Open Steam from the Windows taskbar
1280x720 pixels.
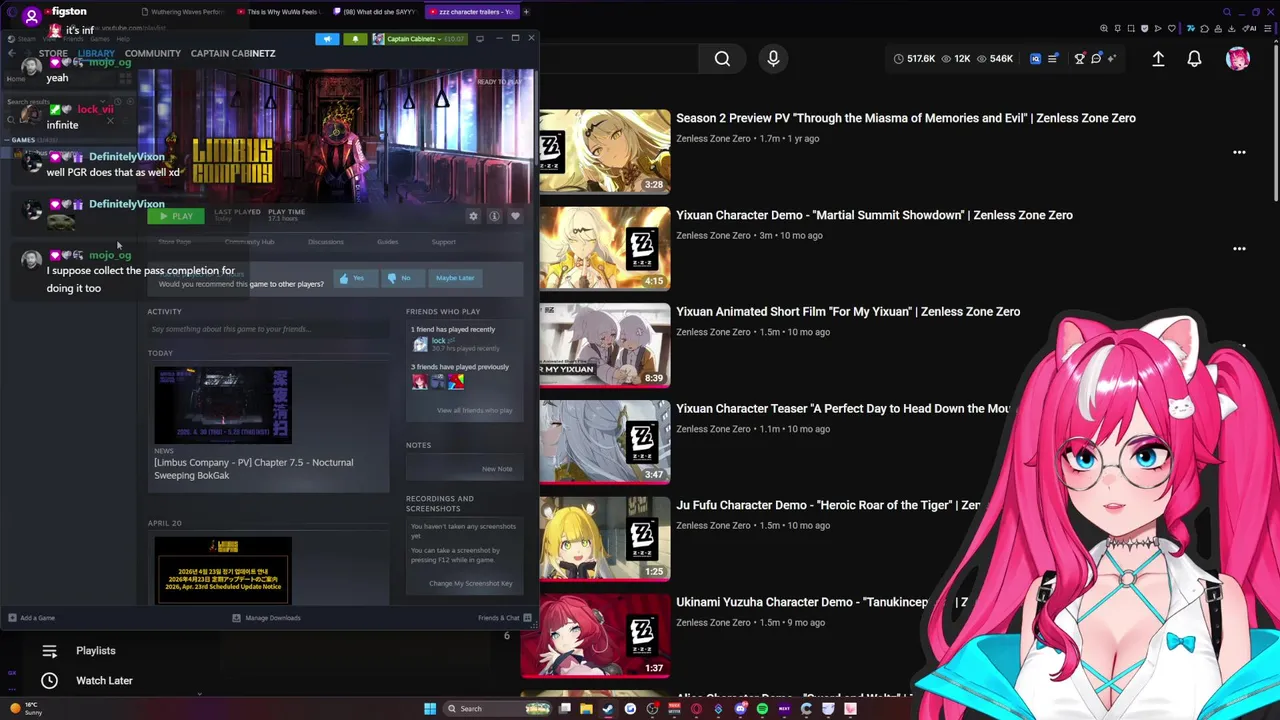click(x=608, y=709)
